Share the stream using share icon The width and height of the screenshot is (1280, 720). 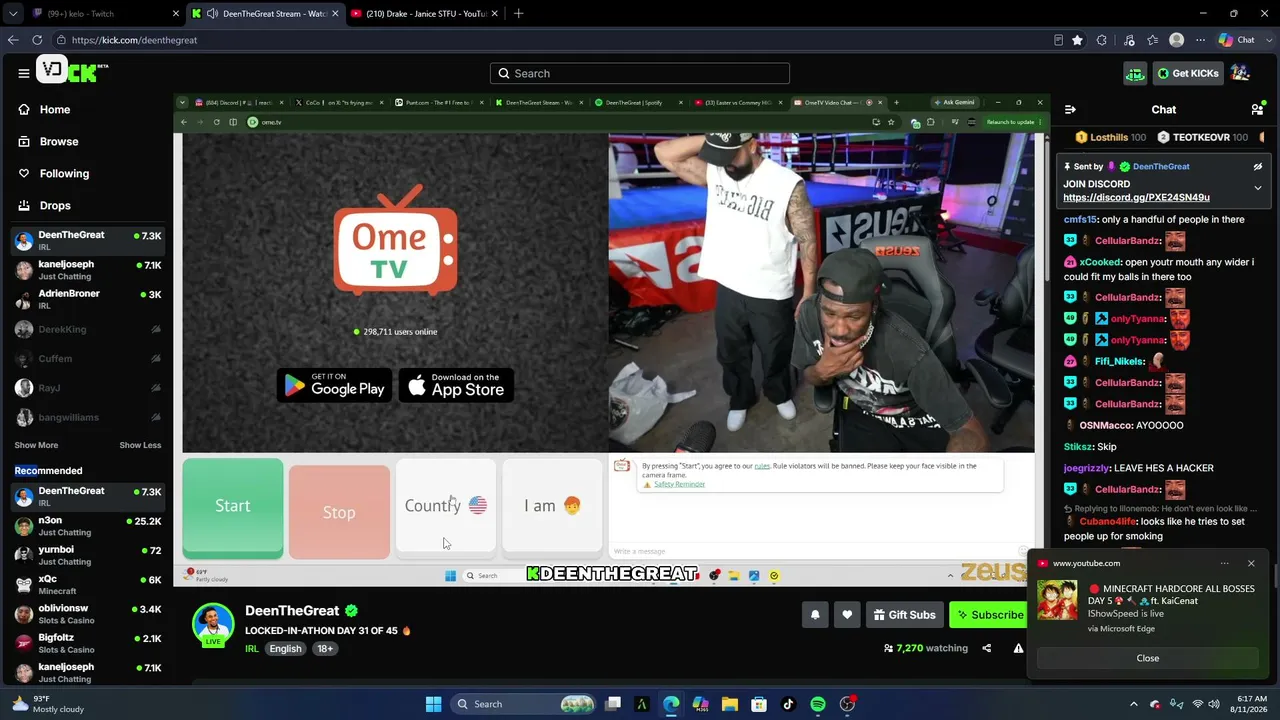(x=986, y=648)
